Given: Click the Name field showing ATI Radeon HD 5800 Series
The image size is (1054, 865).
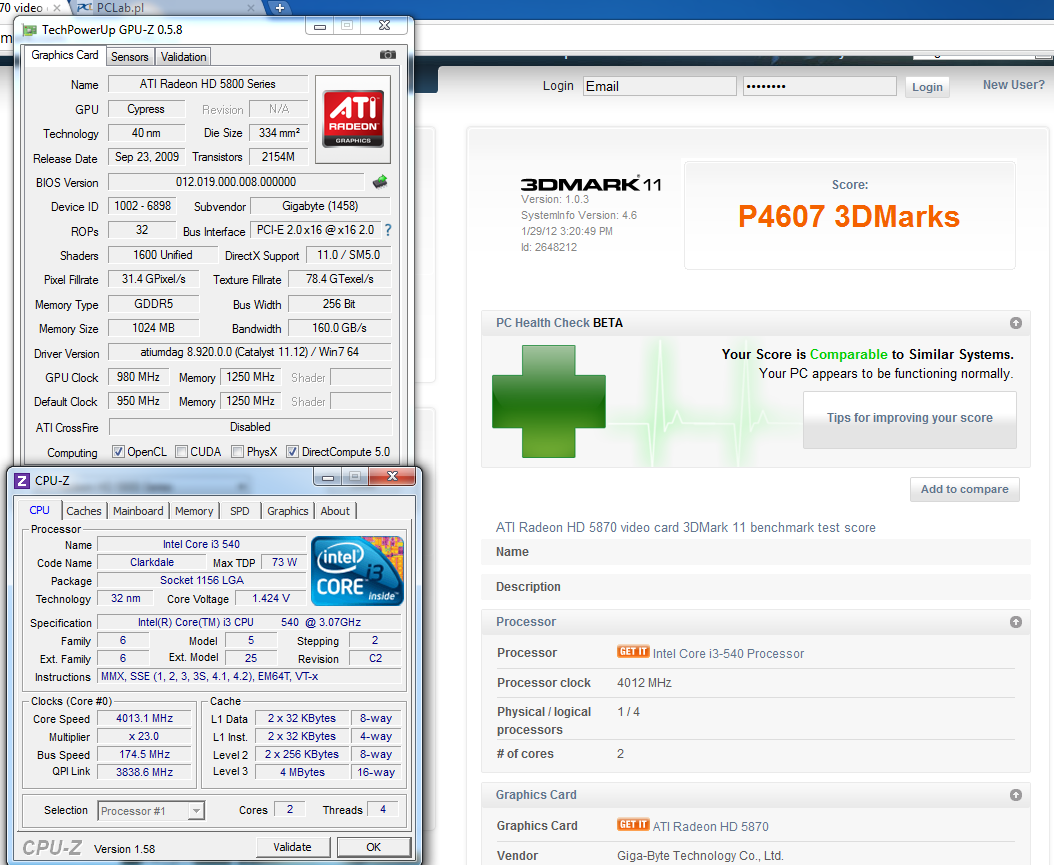Looking at the screenshot, I should [x=208, y=84].
